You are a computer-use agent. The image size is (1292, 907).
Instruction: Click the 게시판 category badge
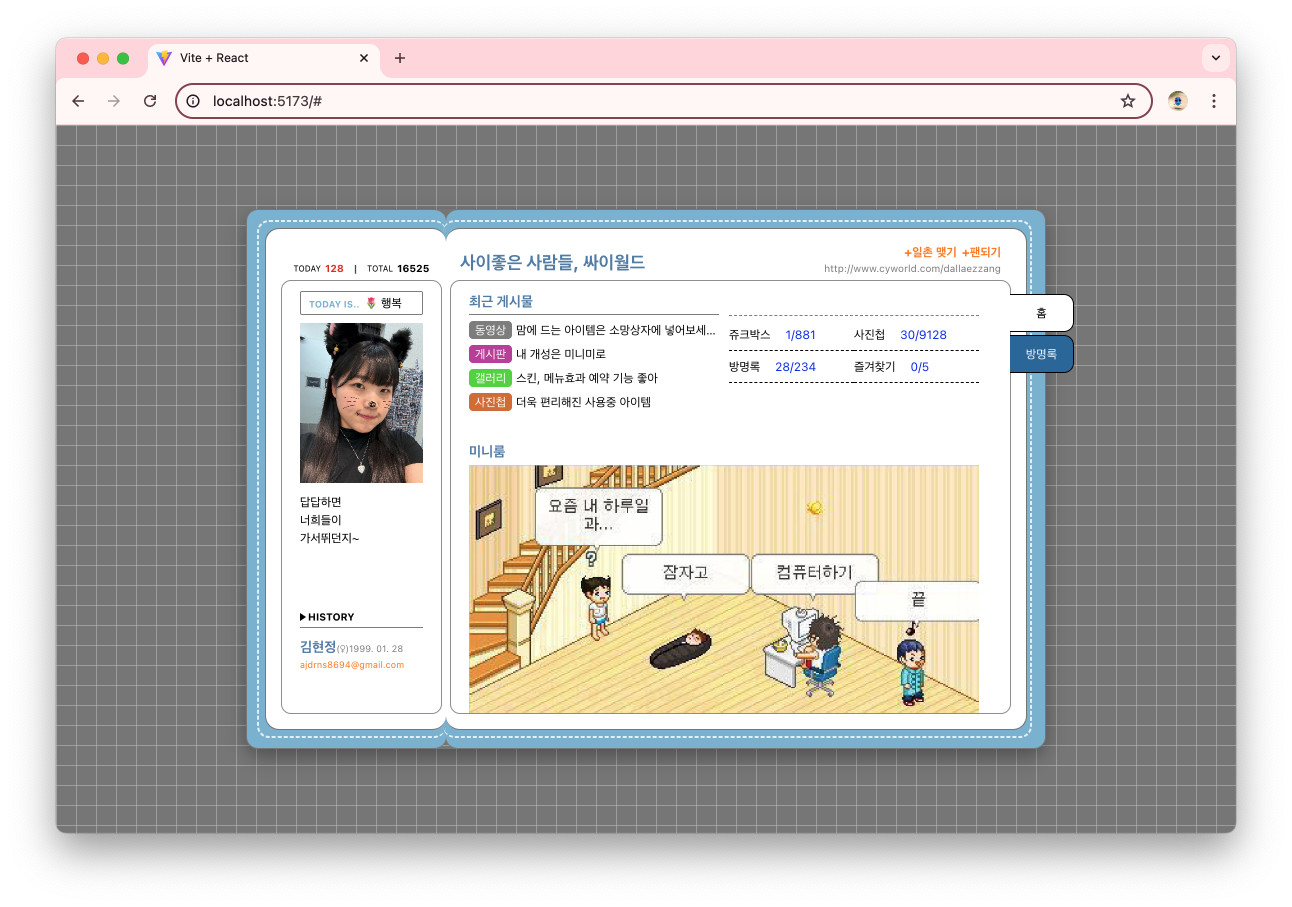tap(490, 354)
